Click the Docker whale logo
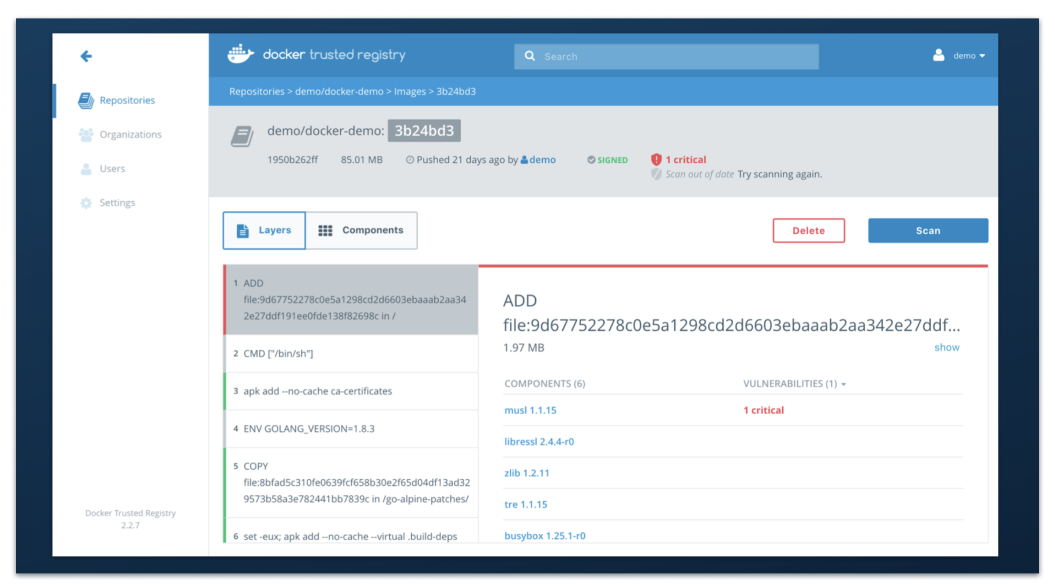Image resolution: width=1055 pixels, height=586 pixels. [241, 54]
